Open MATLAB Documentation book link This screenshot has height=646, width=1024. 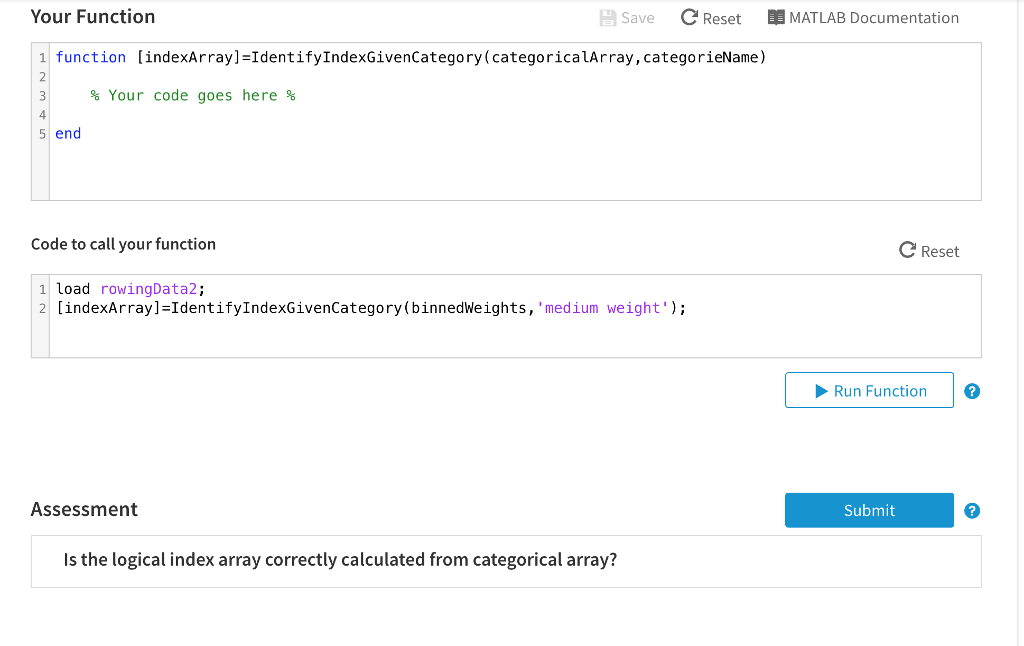pyautogui.click(x=863, y=18)
